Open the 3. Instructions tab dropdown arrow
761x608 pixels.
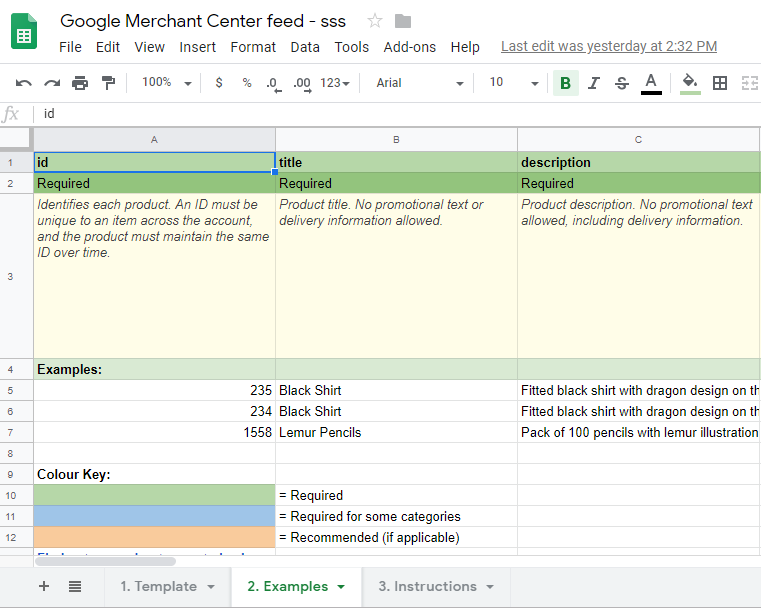tap(490, 587)
